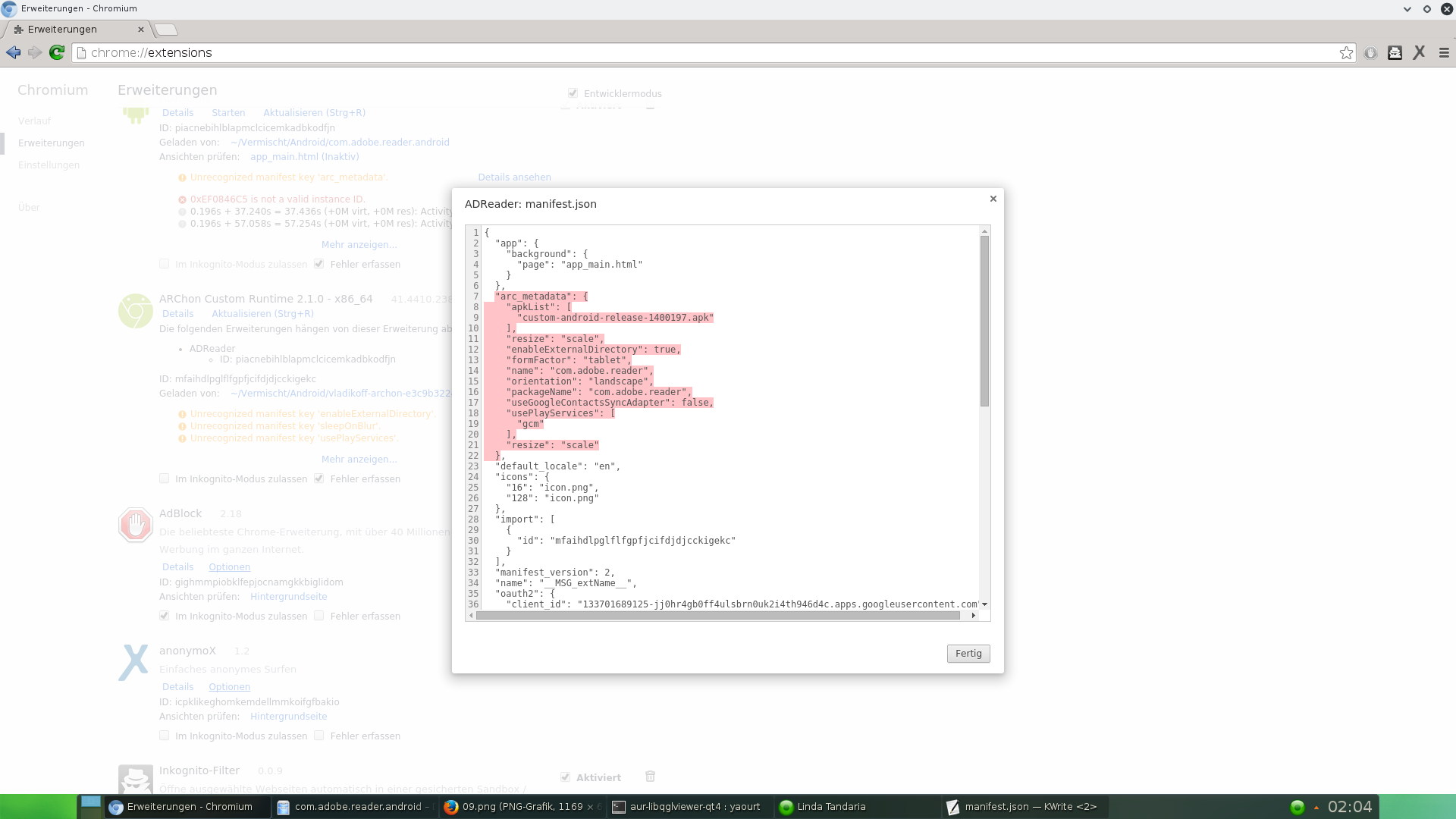Image resolution: width=1456 pixels, height=819 pixels.
Task: Reload the extensions page
Action: point(57,52)
